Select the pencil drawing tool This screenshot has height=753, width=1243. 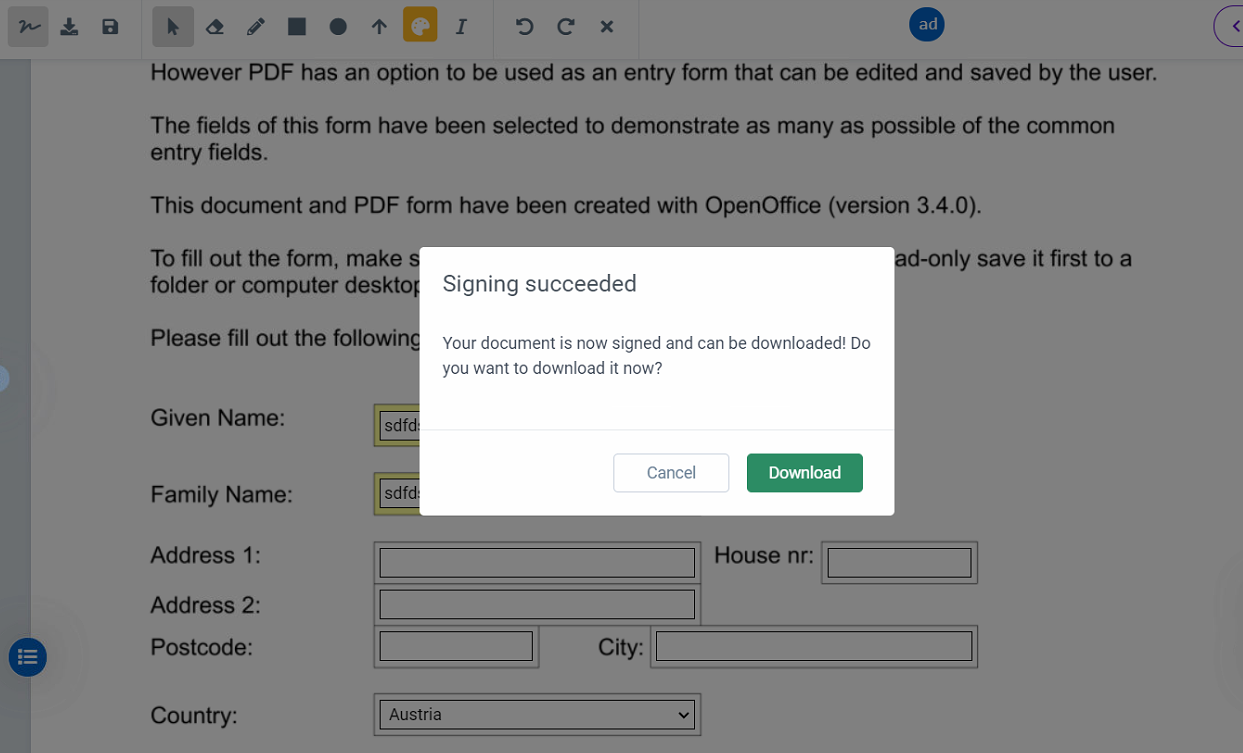(x=255, y=27)
